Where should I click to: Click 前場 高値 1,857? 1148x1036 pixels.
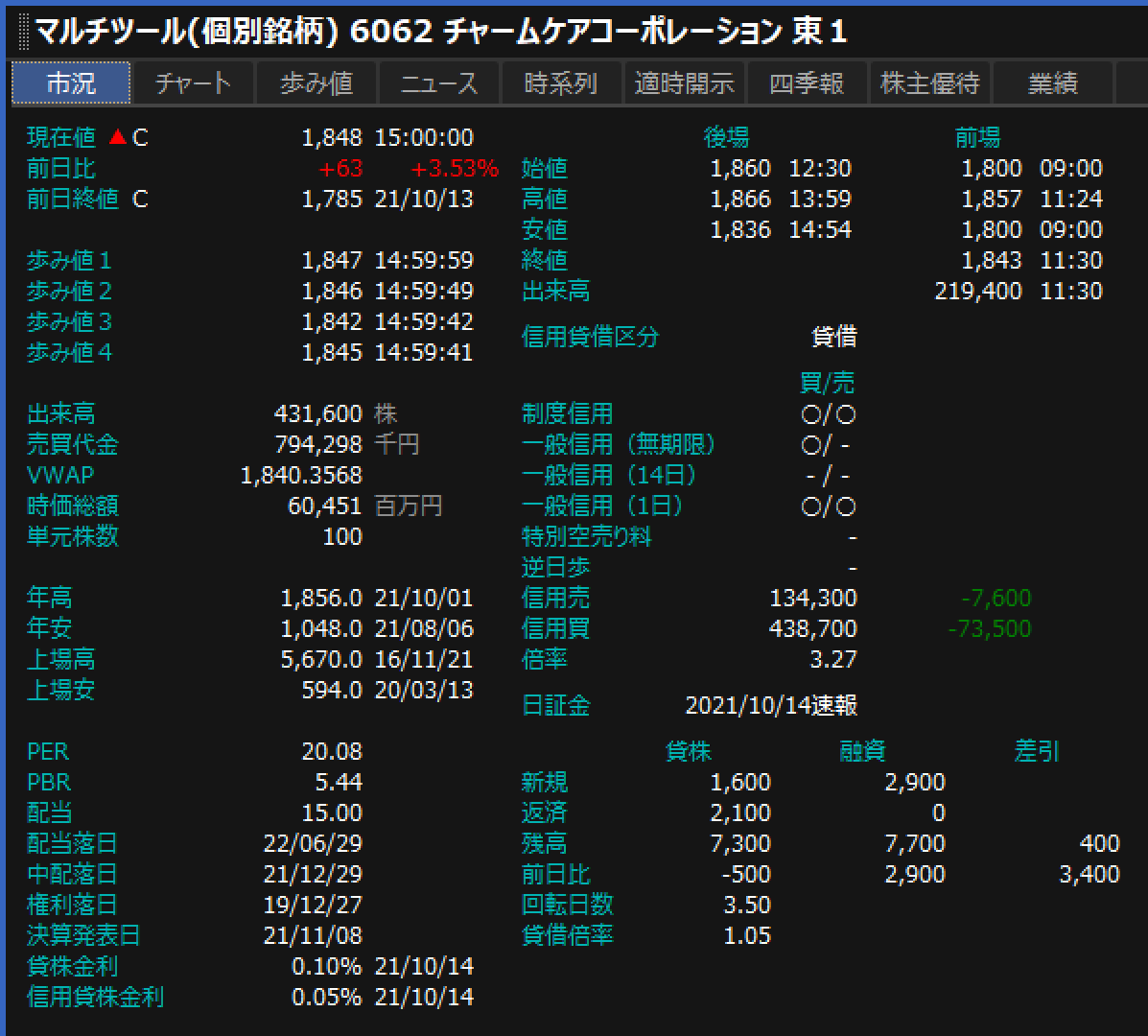(992, 200)
